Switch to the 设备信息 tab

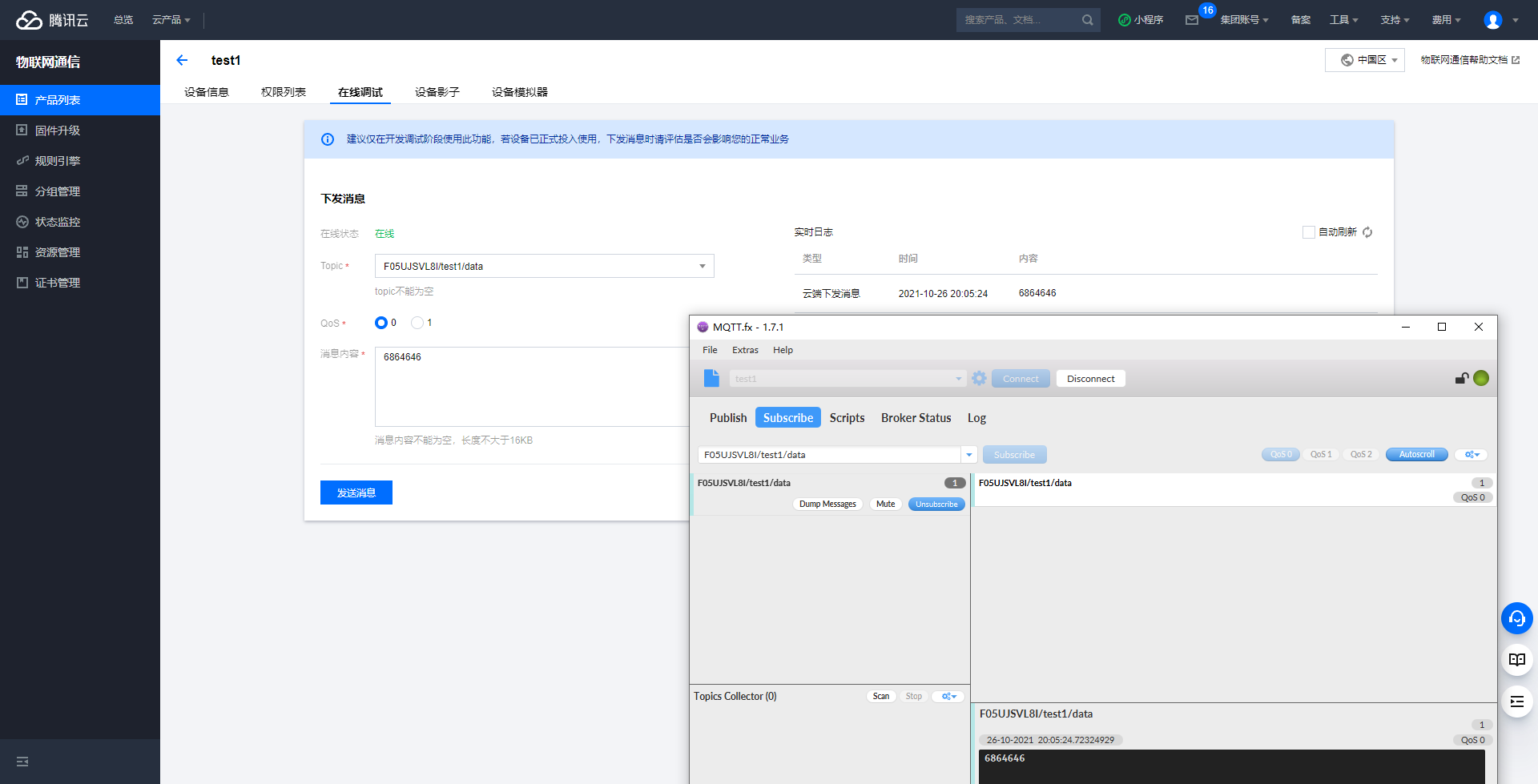point(207,92)
